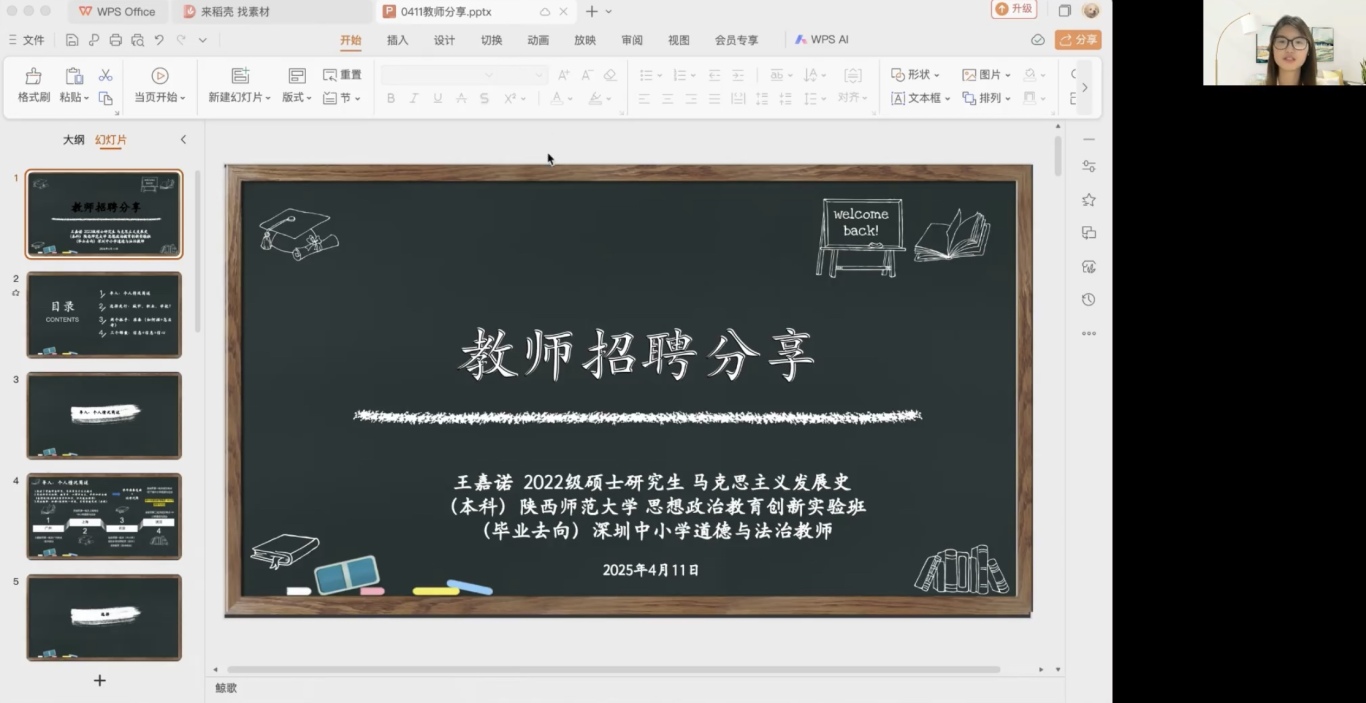Click the star icon in right sidebar
Image resolution: width=1366 pixels, height=703 pixels.
(1089, 200)
